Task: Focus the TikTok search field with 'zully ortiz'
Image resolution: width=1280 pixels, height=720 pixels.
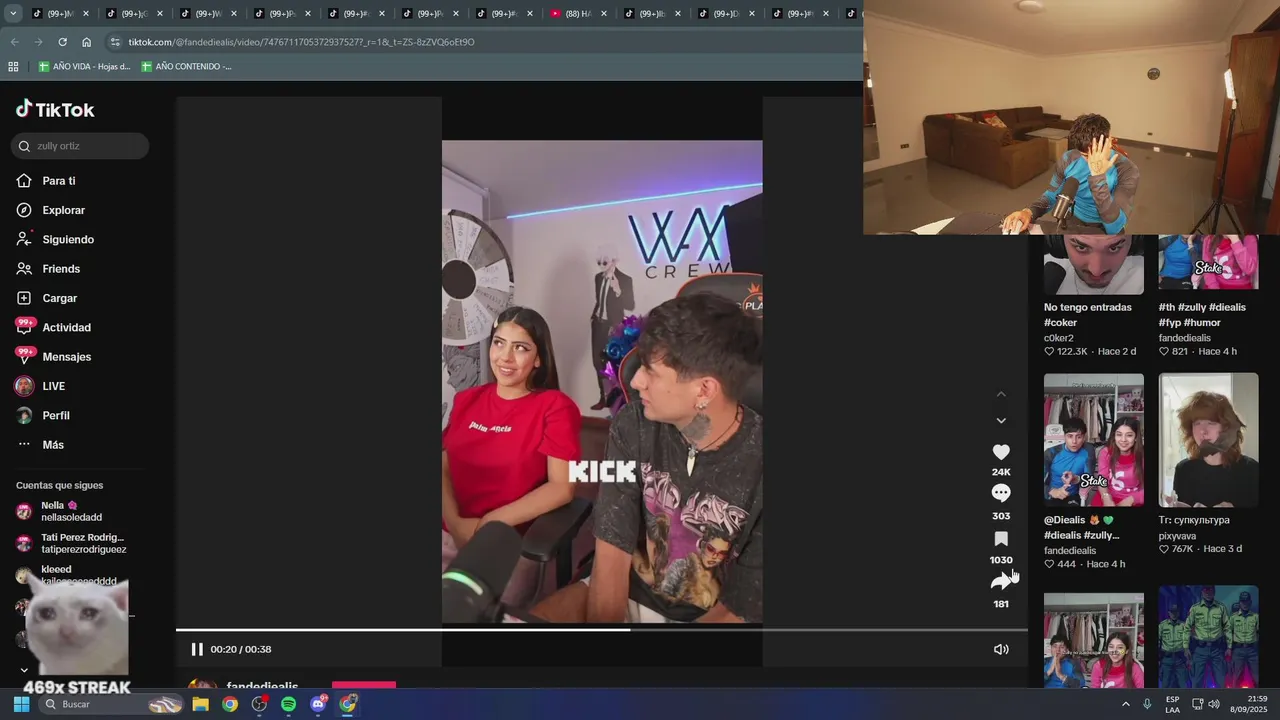Action: click(80, 146)
